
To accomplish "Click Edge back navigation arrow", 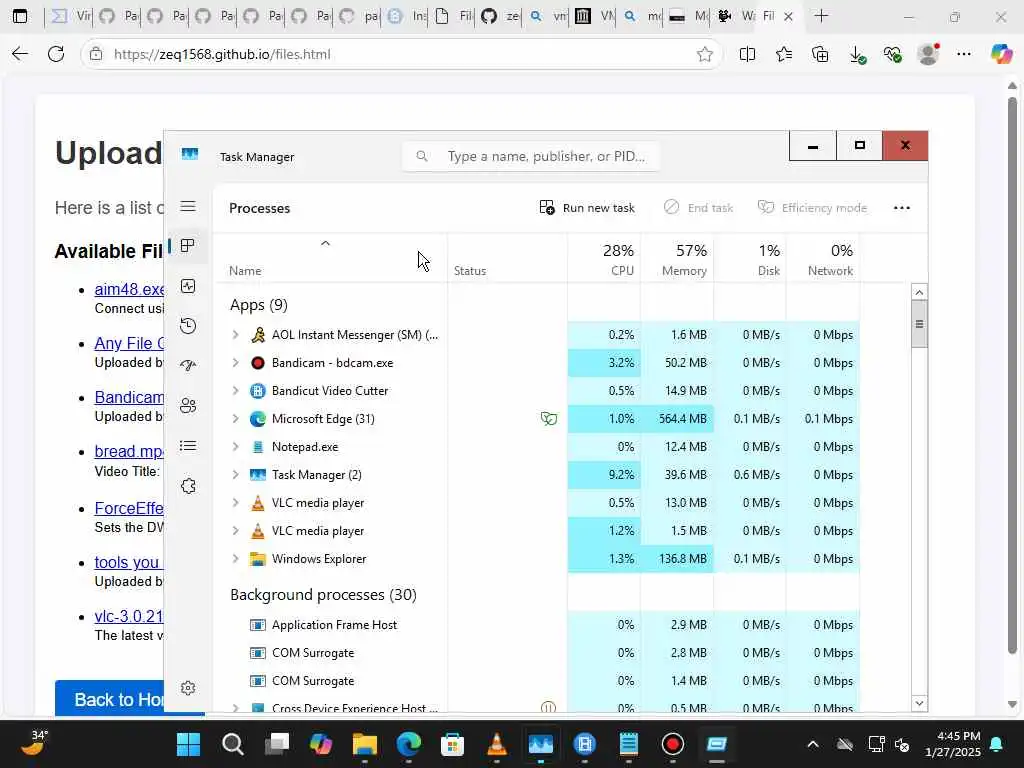I will 20,54.
